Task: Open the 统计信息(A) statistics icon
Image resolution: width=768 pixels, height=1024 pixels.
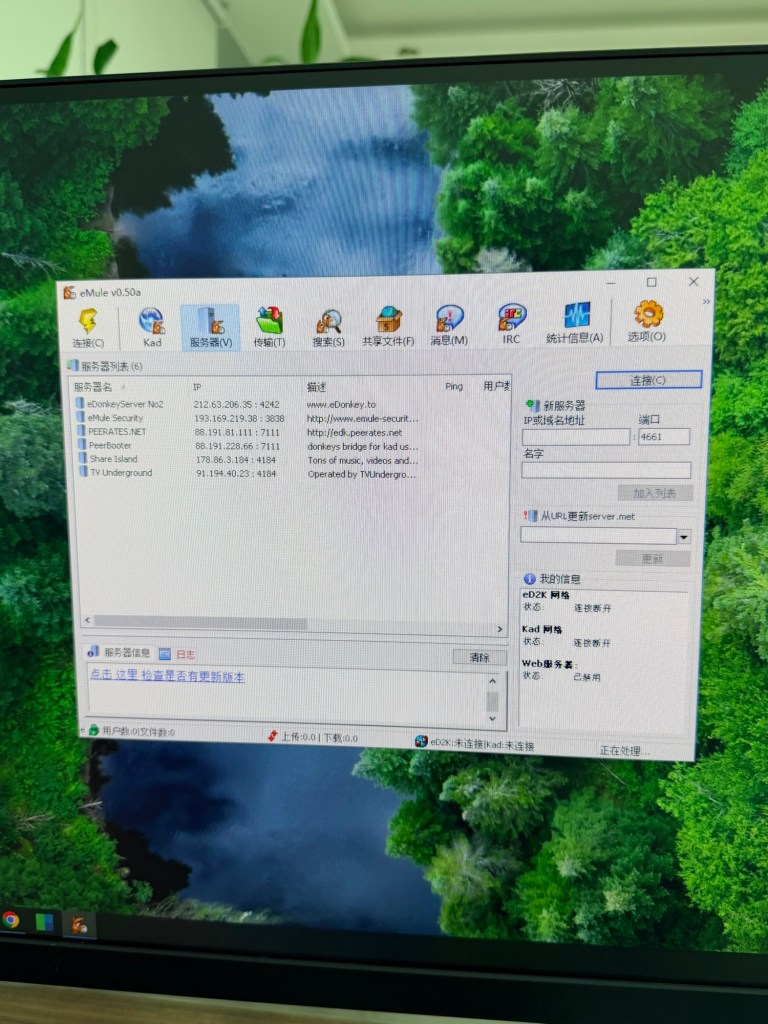Action: [x=575, y=323]
